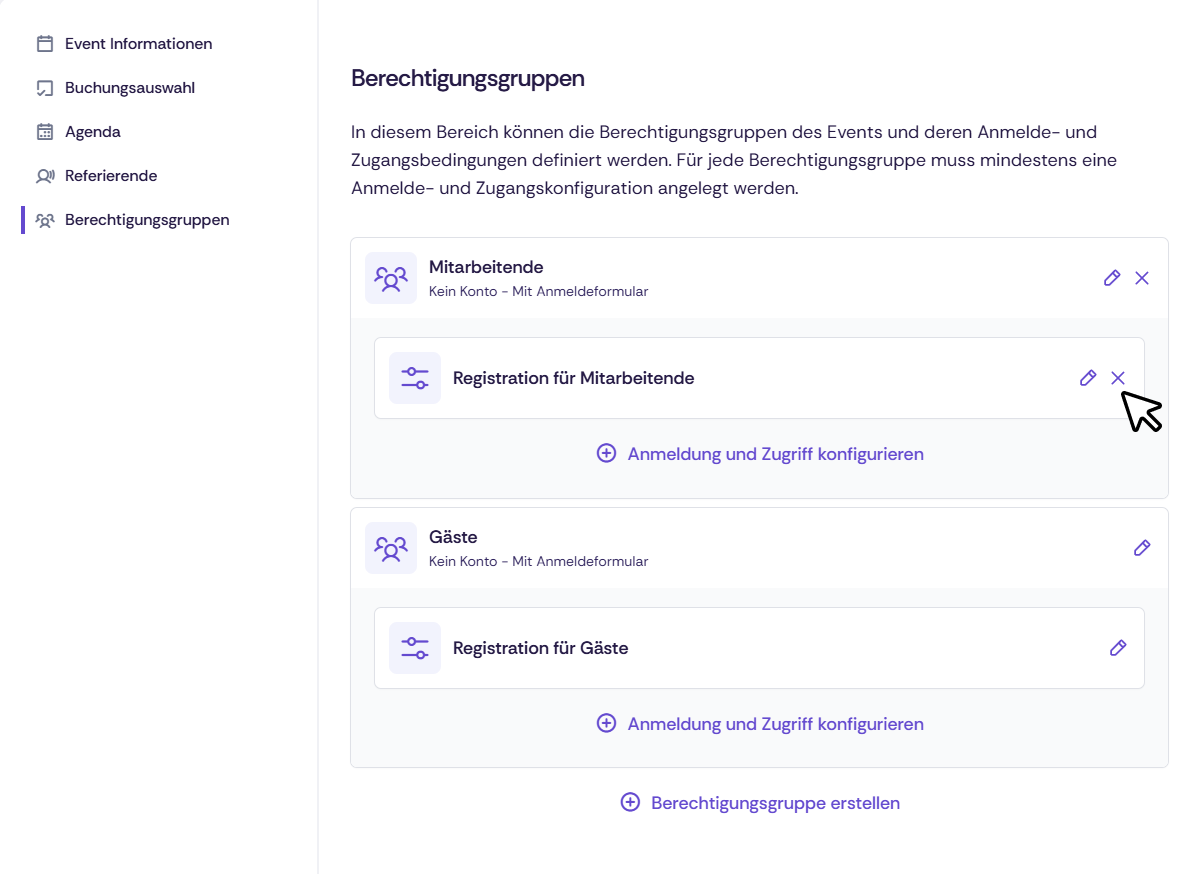Click the plus icon before Anmeldung und Zugriff konfigurieren
Image resolution: width=1193 pixels, height=874 pixels.
tap(607, 453)
